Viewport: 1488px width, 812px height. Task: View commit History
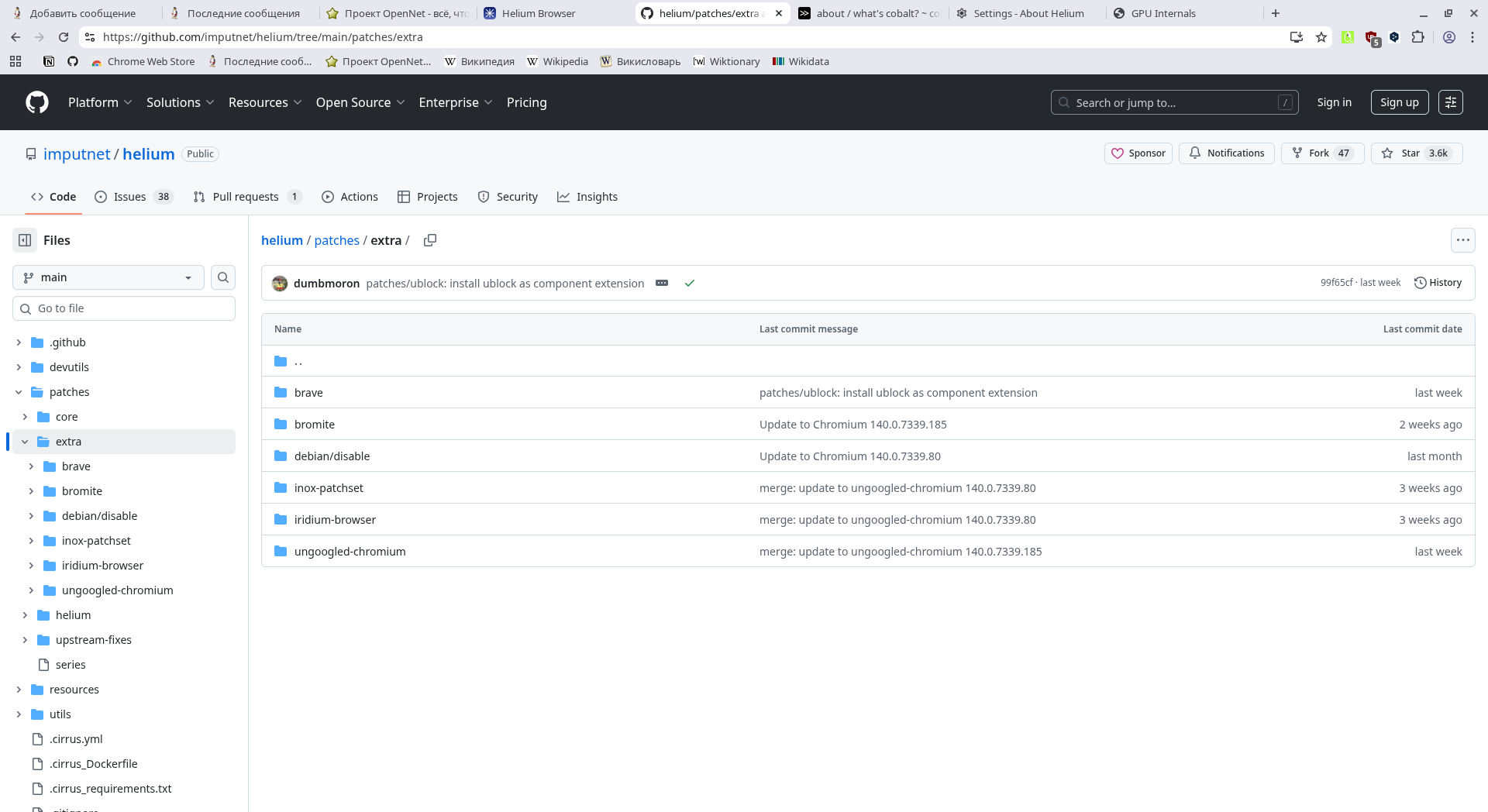tap(1438, 283)
